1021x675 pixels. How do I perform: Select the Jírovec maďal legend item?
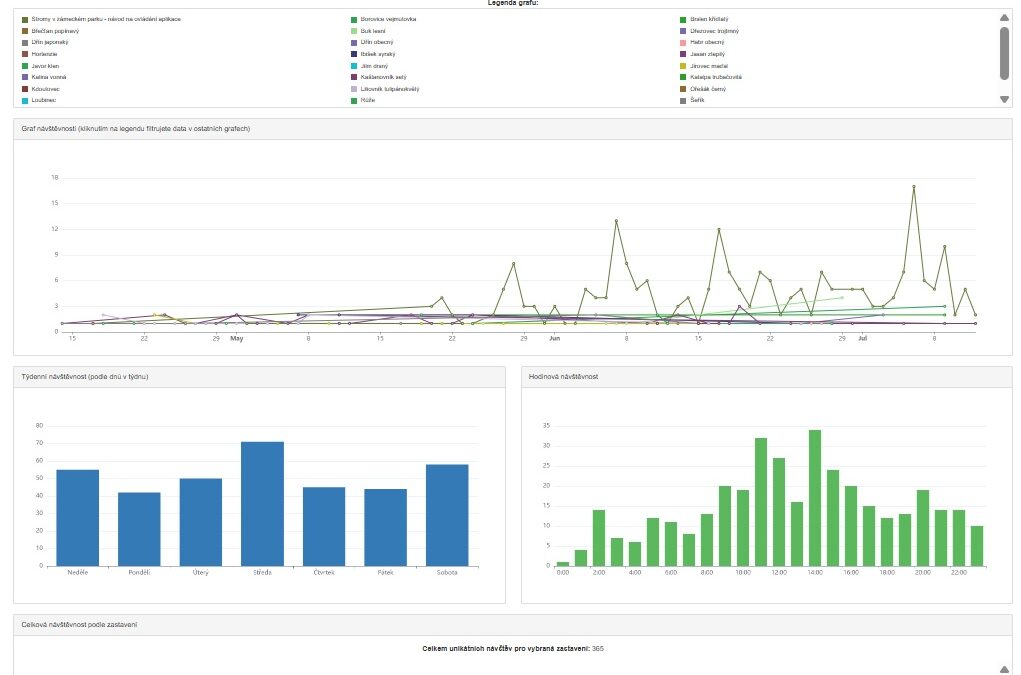704,66
